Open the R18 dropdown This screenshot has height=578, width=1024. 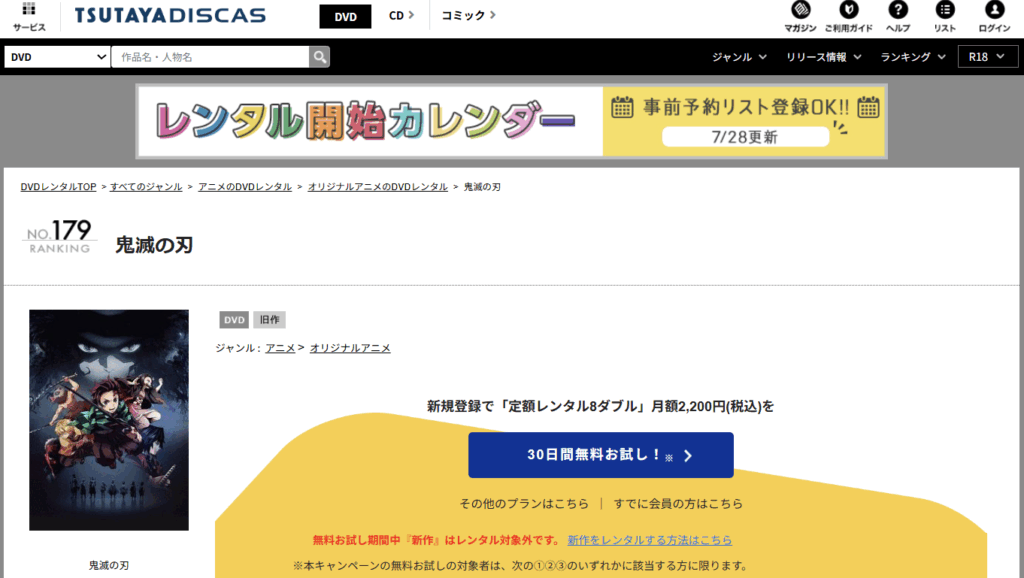[987, 57]
